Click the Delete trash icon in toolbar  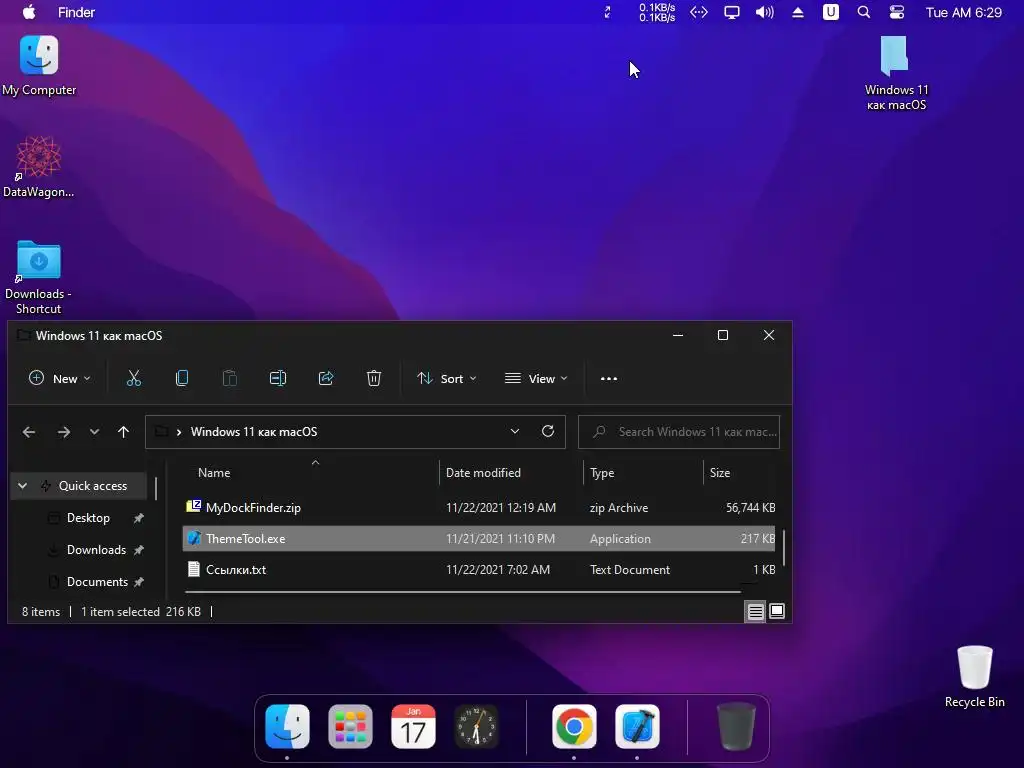coord(374,378)
